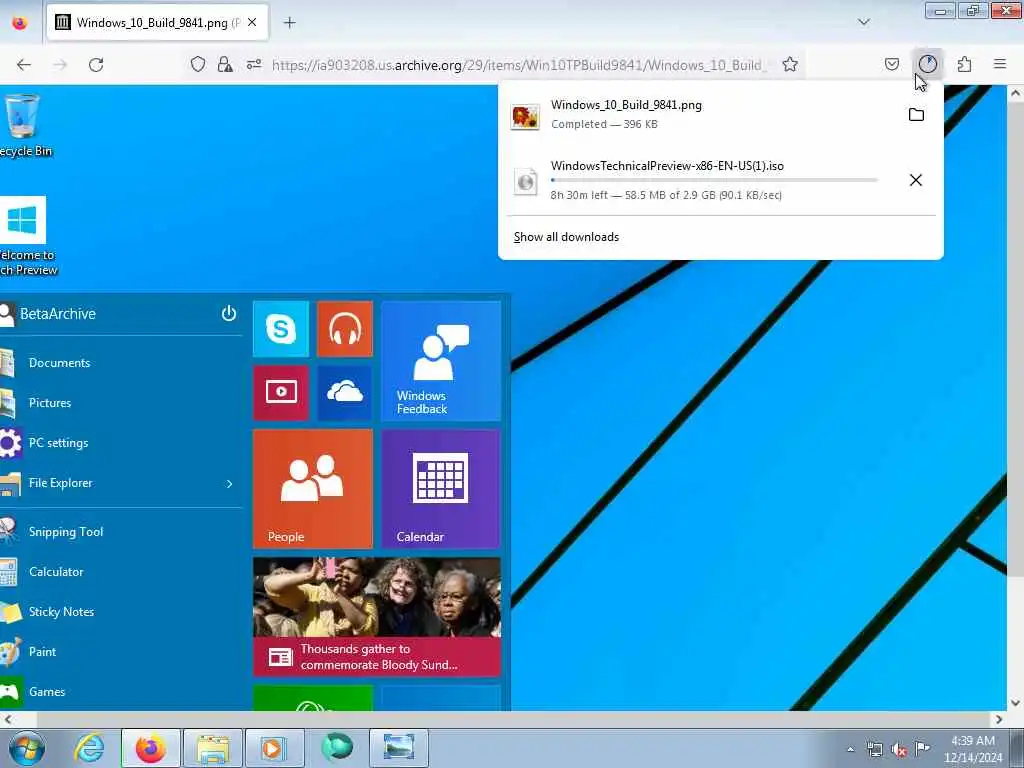
Task: Open a new tab with plus button
Action: point(289,23)
